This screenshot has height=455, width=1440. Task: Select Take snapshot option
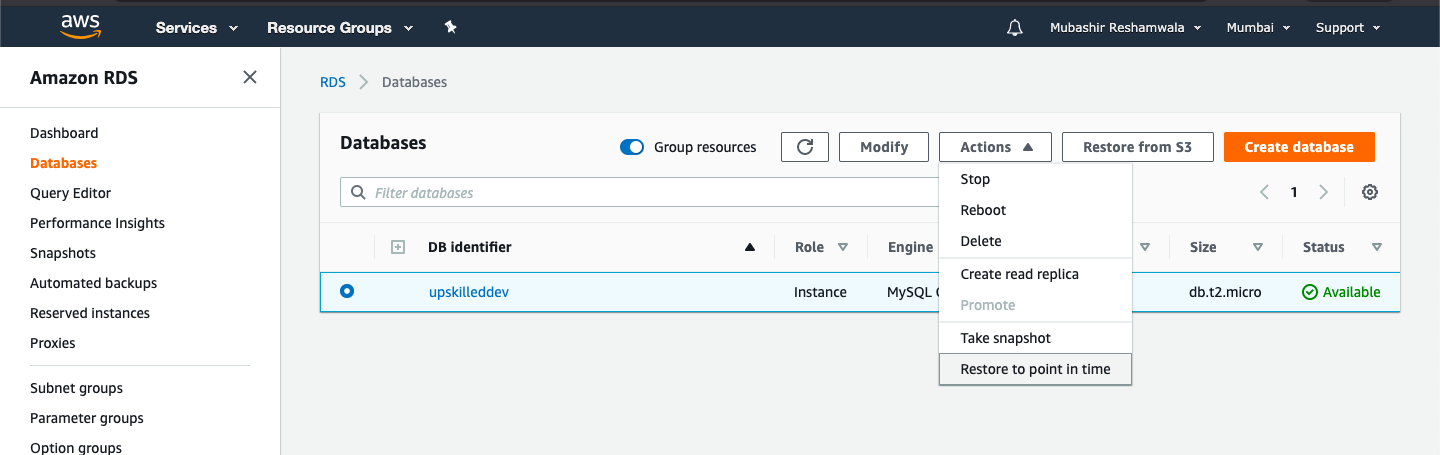click(x=1035, y=338)
